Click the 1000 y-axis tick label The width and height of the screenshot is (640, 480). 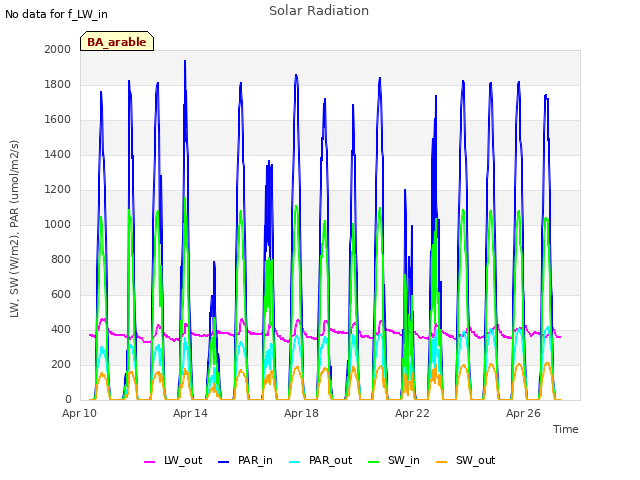(x=58, y=224)
